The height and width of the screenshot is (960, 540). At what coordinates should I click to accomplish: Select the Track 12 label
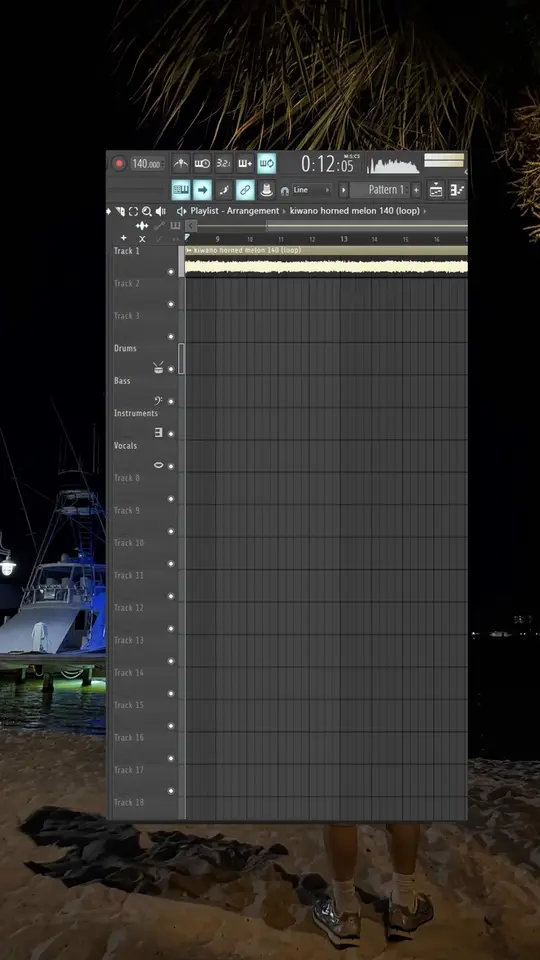coord(129,608)
